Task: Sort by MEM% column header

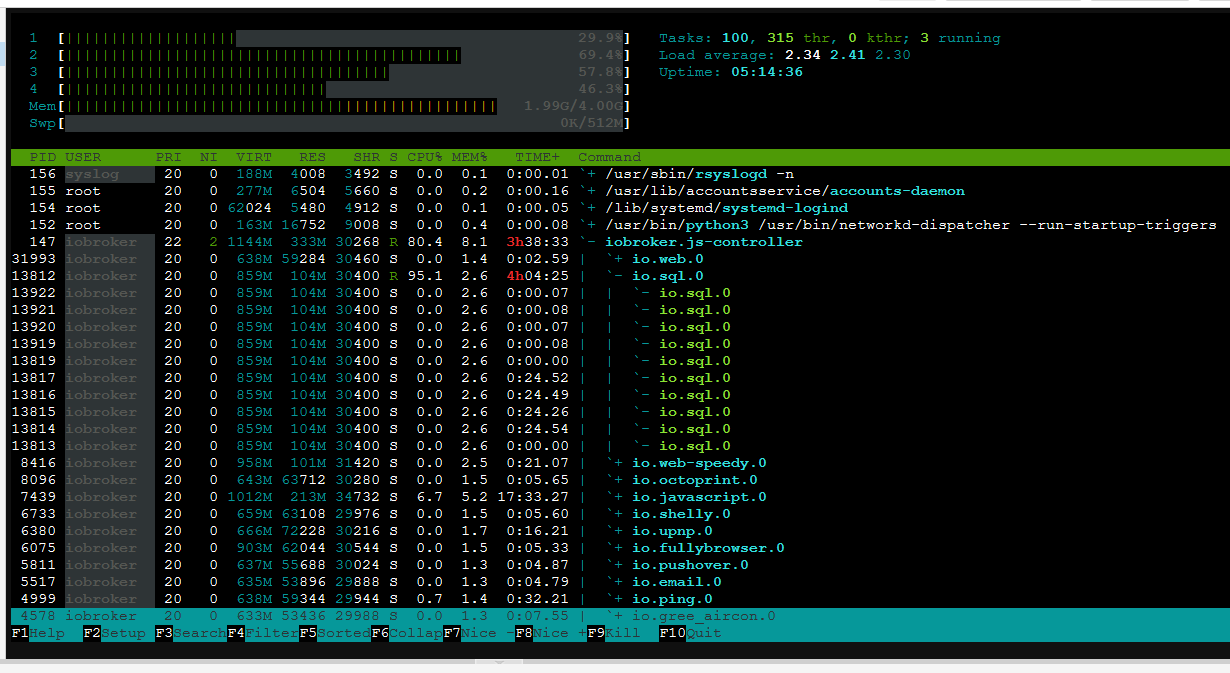Action: [470, 157]
